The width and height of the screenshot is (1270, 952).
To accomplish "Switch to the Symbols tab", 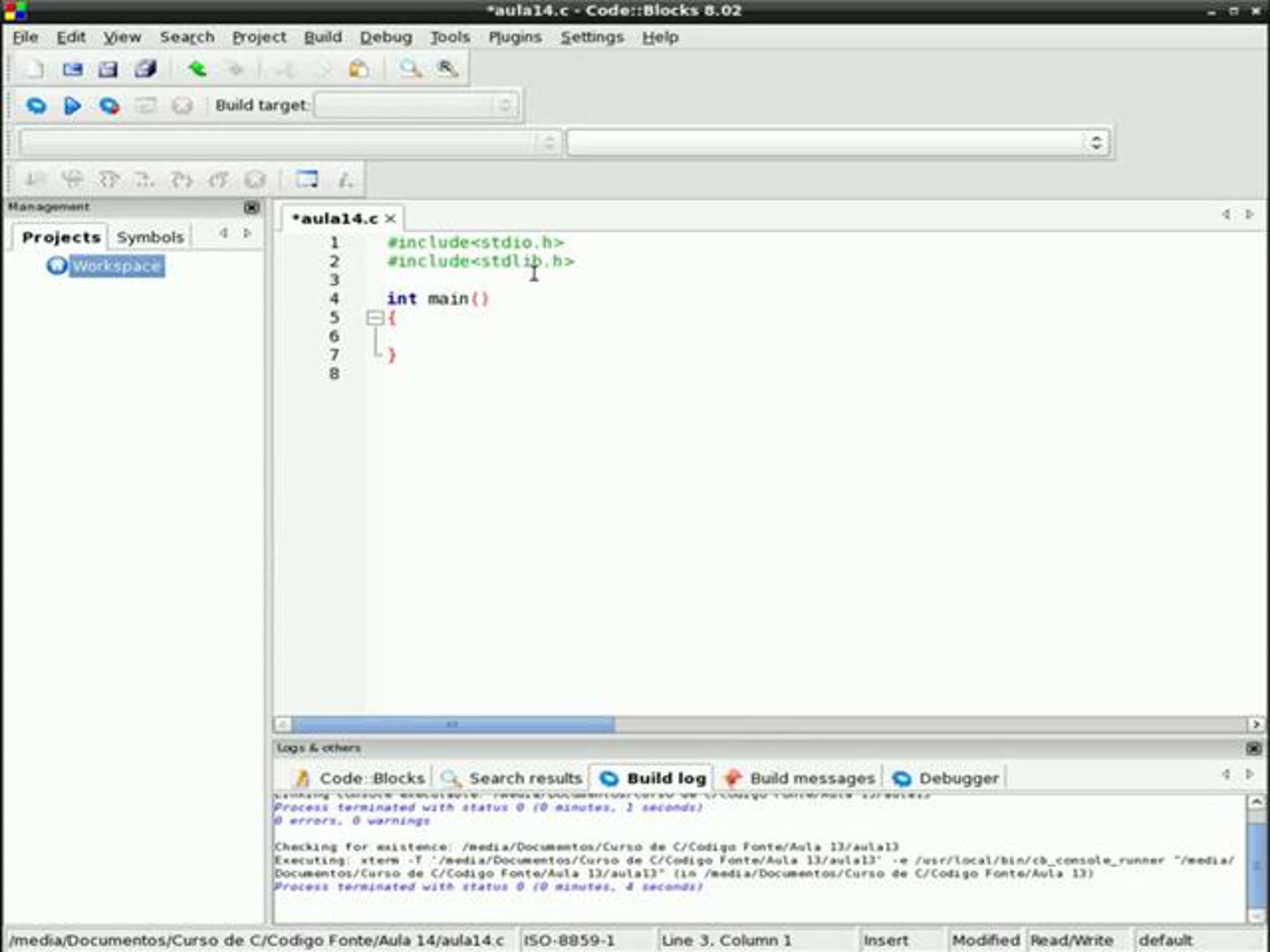I will tap(150, 237).
